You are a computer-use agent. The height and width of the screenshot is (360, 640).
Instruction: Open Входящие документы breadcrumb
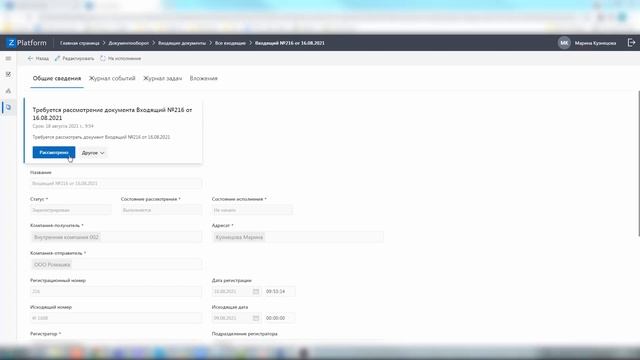point(182,43)
